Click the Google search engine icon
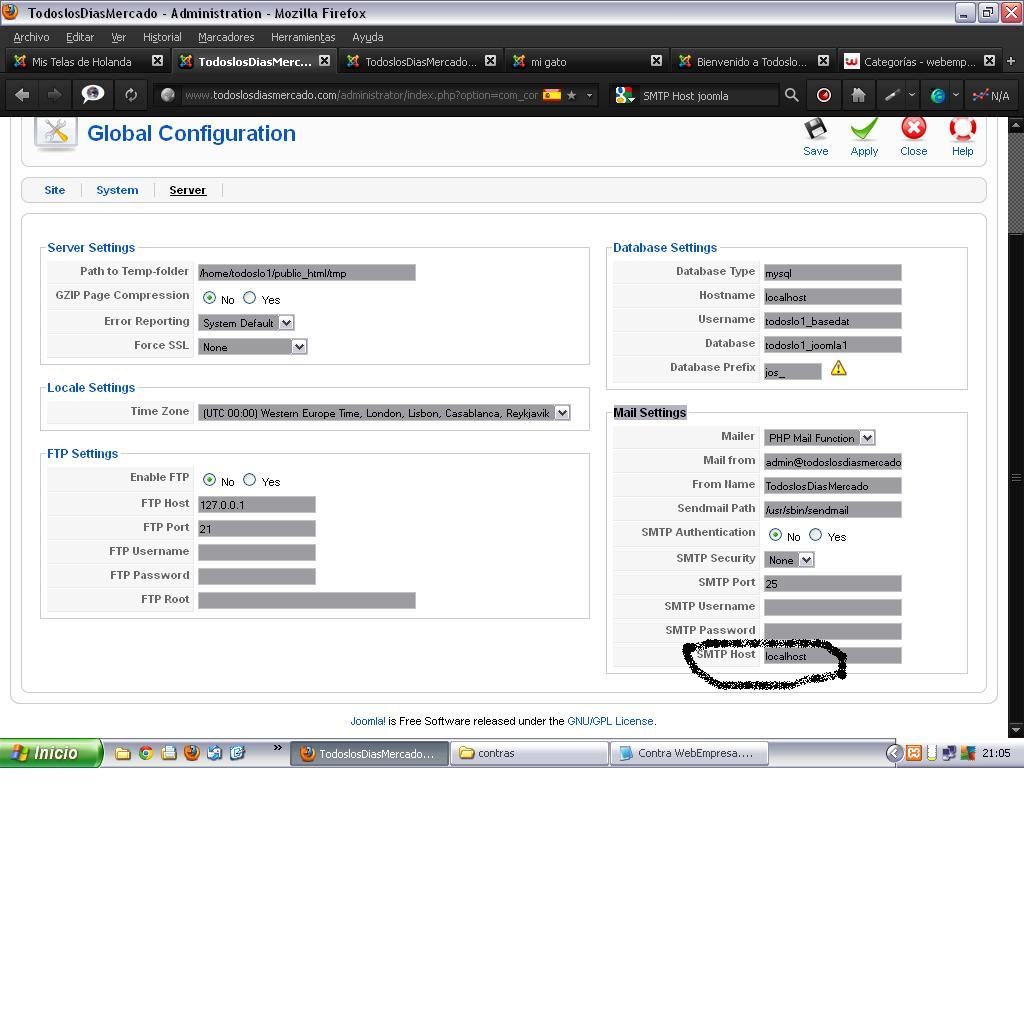 [x=624, y=95]
